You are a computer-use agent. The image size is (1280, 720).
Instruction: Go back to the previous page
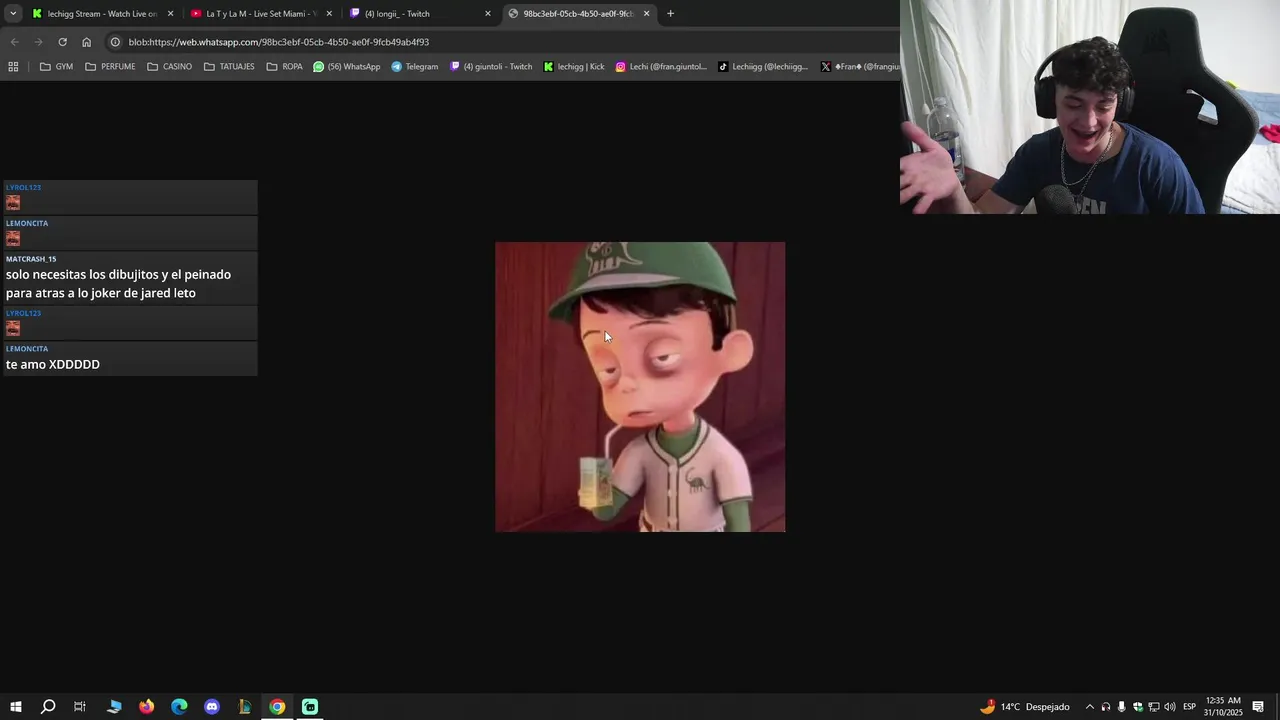point(14,42)
